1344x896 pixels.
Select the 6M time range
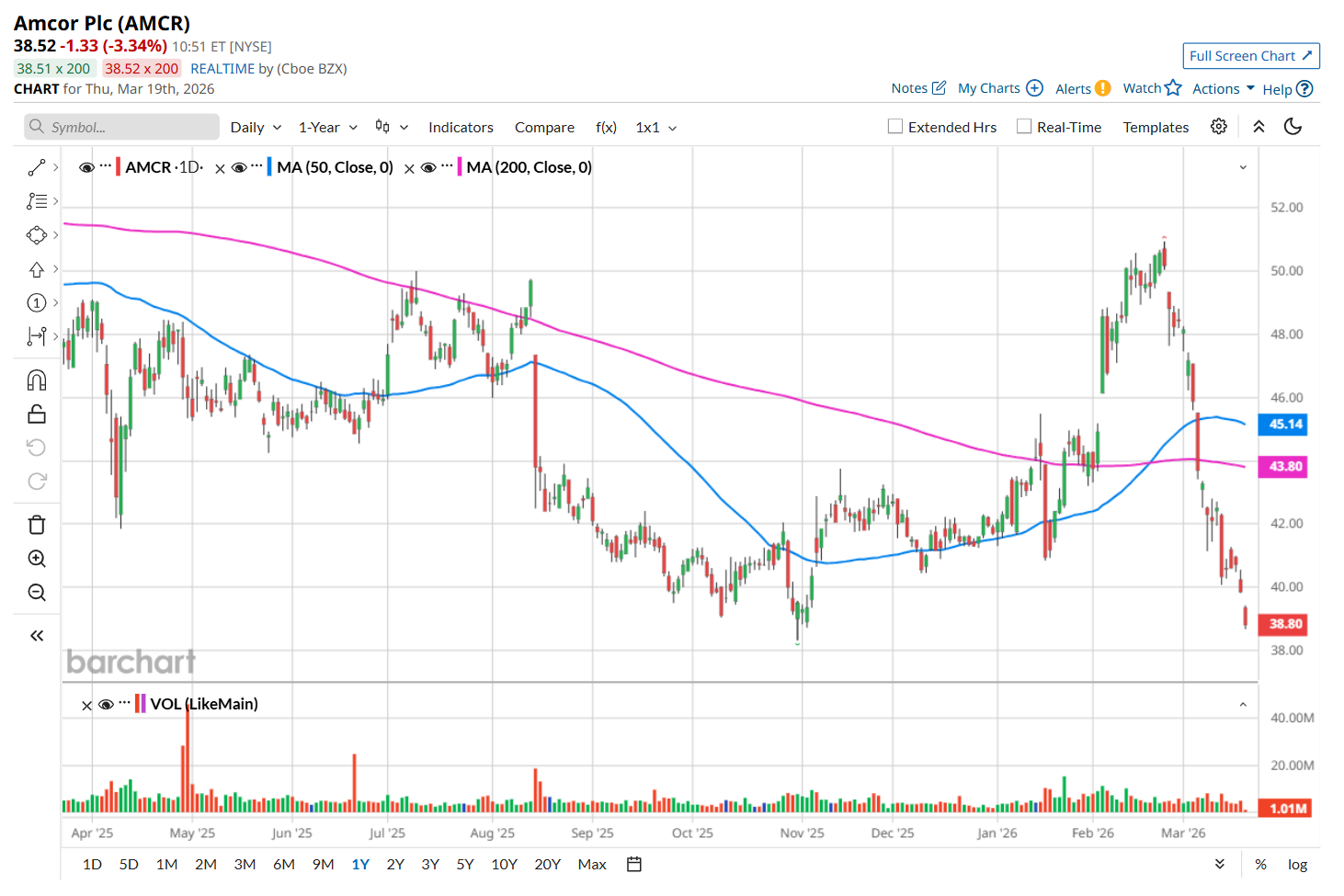(x=284, y=865)
